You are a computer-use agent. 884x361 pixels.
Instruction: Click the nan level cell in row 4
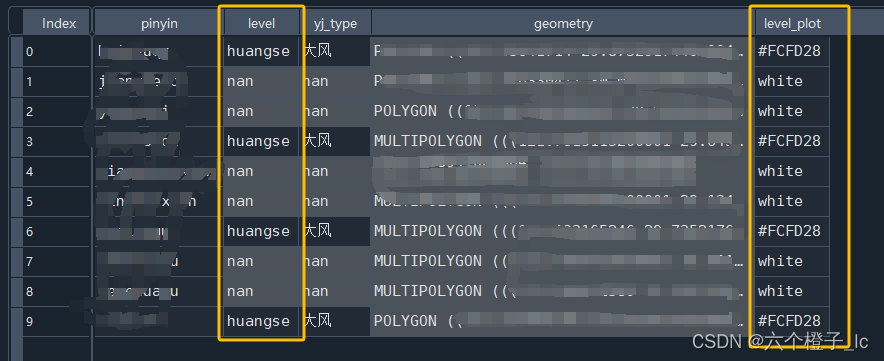click(261, 171)
